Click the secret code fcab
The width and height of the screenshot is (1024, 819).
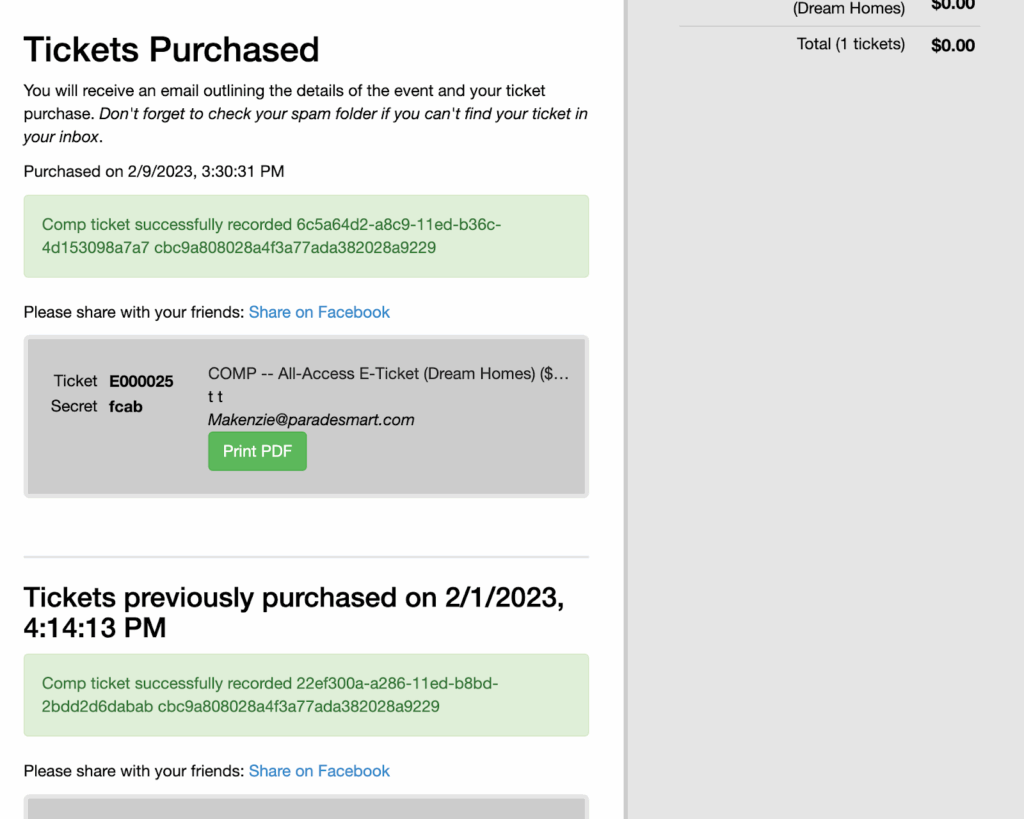click(x=125, y=406)
